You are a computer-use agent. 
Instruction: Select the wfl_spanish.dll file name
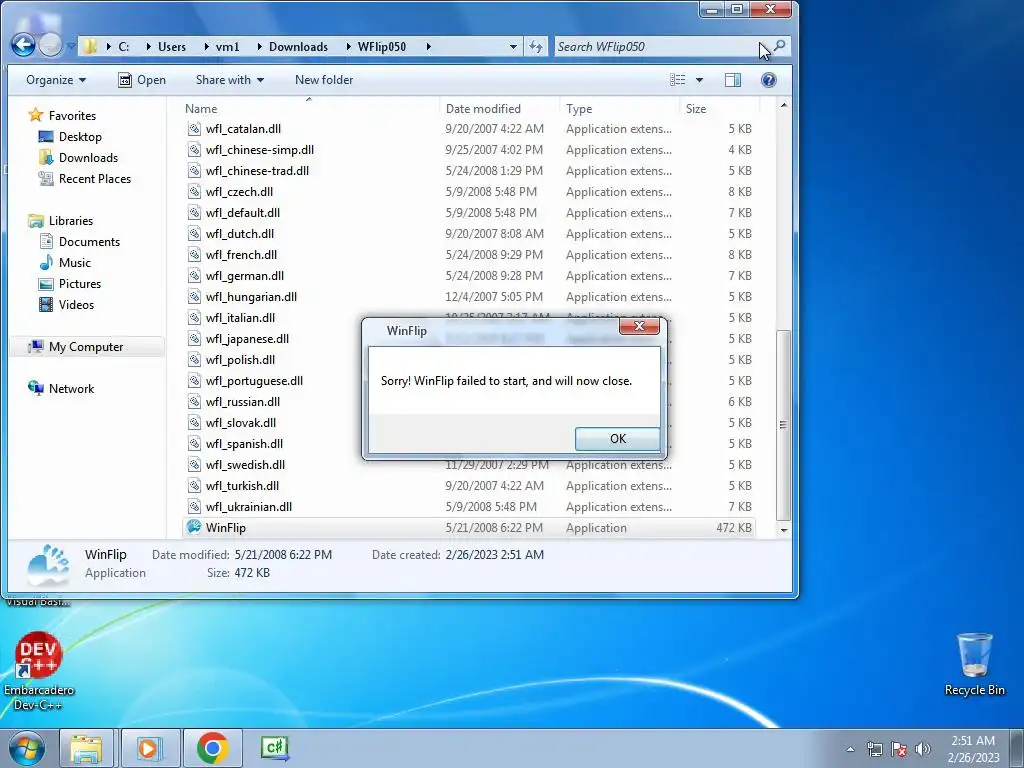tap(244, 443)
